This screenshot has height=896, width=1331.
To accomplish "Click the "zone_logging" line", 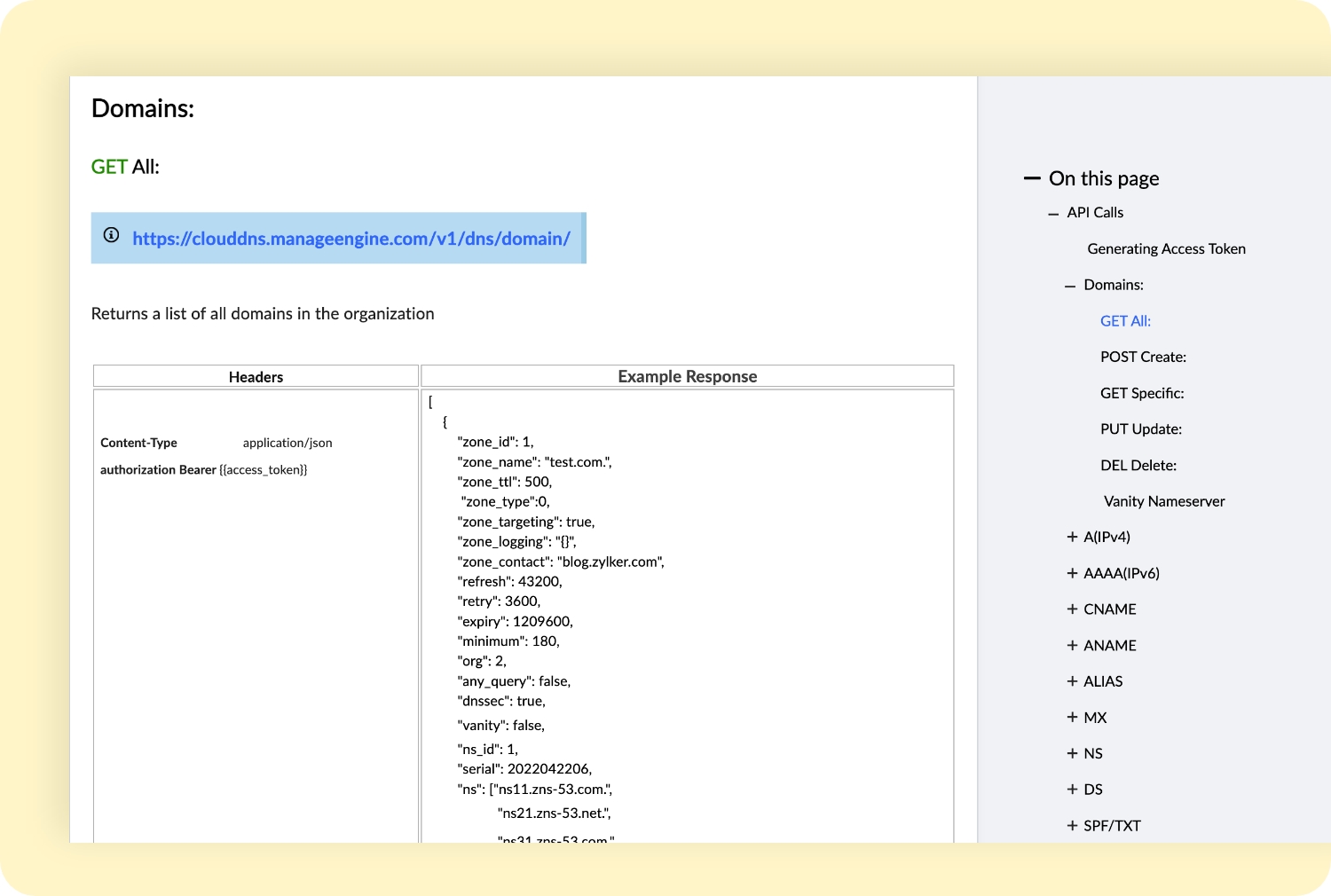I will click(516, 541).
